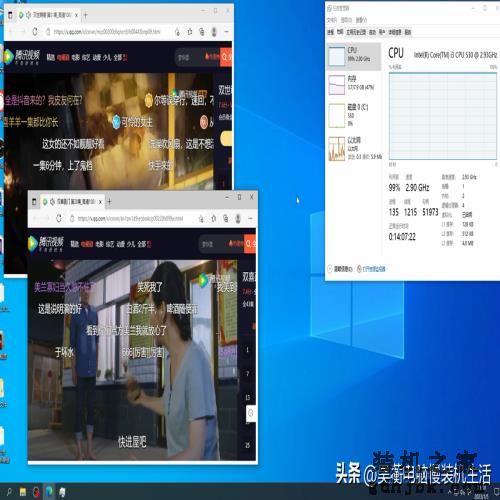Open Microsoft Edge from the taskbar
500x500 pixels.
[x=49, y=492]
